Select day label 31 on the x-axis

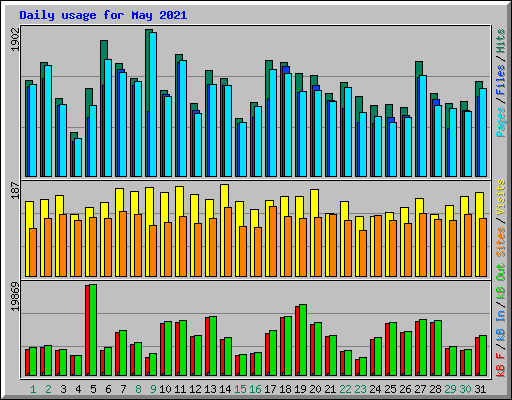coord(480,389)
